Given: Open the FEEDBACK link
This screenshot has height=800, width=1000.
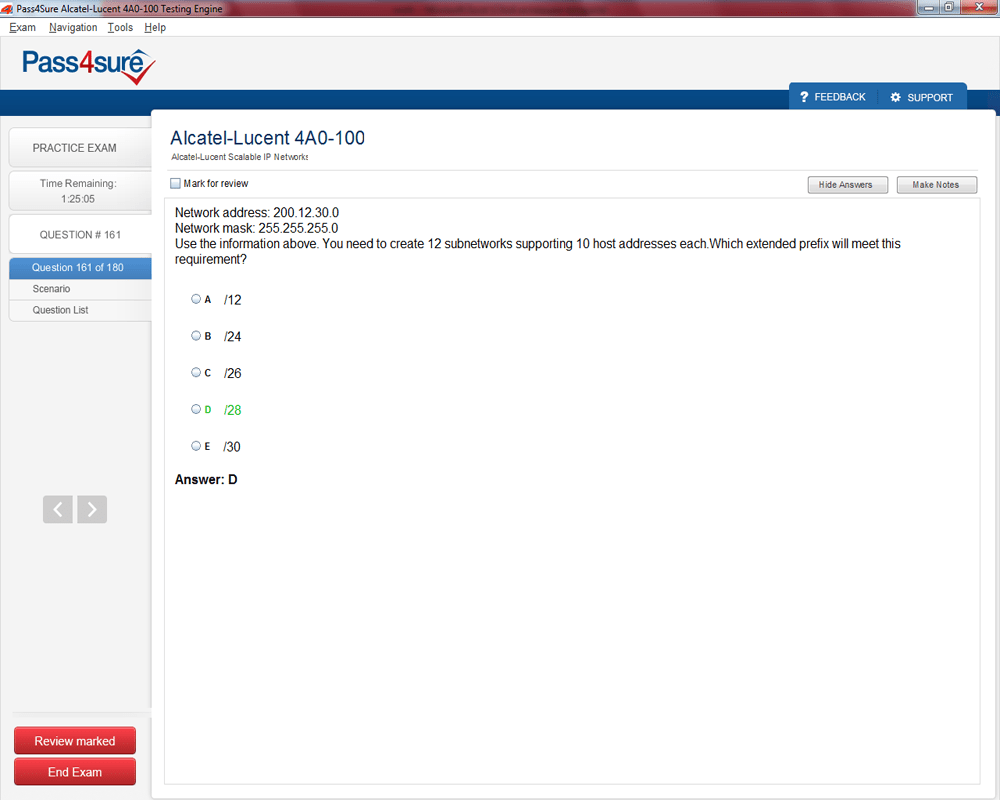Looking at the screenshot, I should pyautogui.click(x=839, y=97).
